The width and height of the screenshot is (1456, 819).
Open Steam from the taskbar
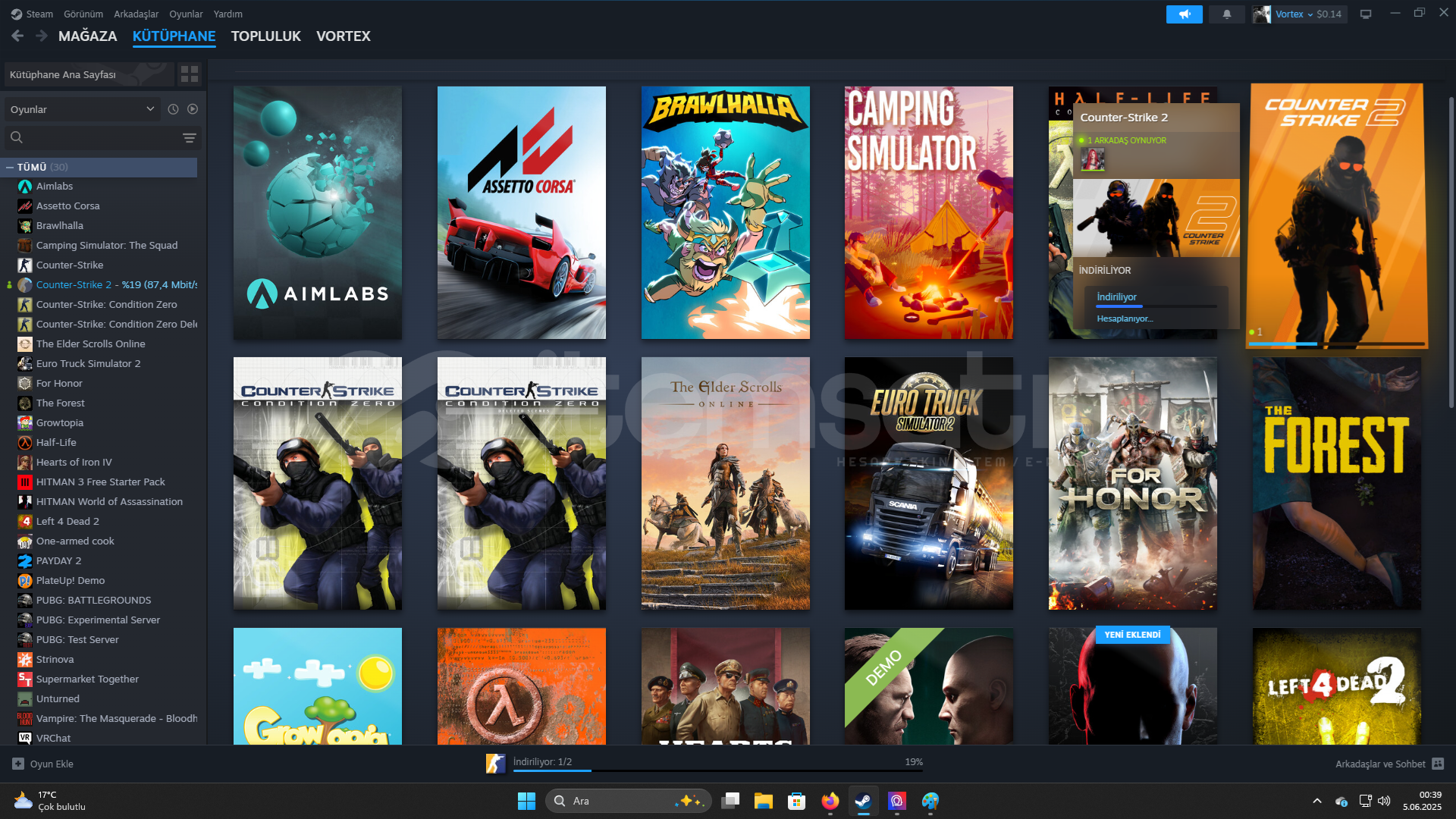click(x=863, y=801)
